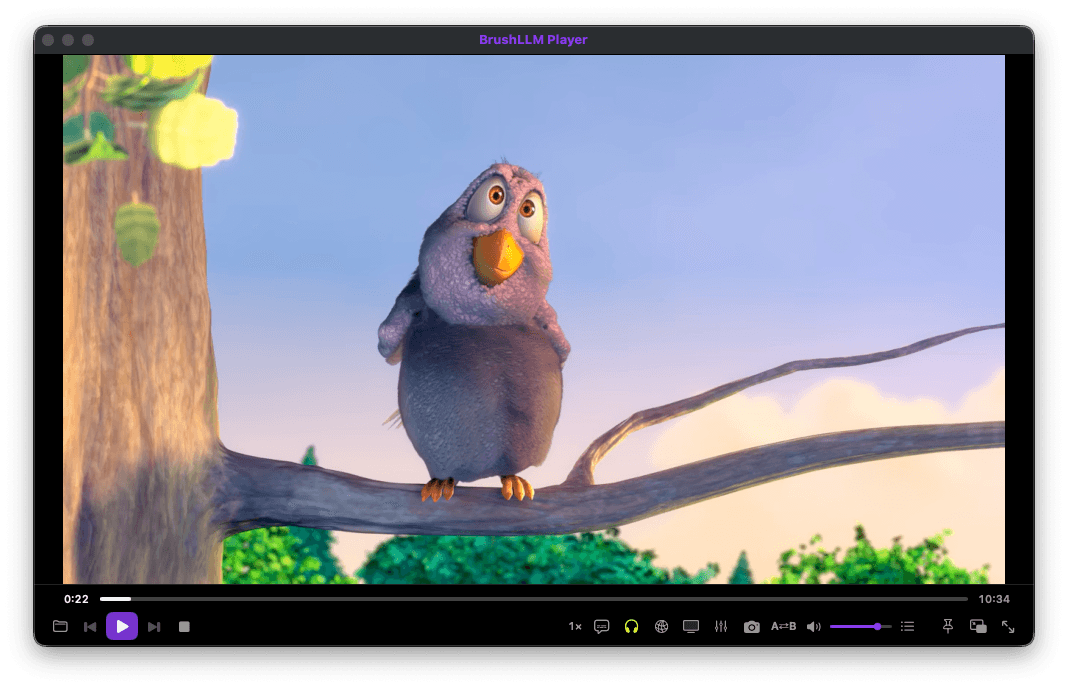Click the video frame showing the bird

533,319
